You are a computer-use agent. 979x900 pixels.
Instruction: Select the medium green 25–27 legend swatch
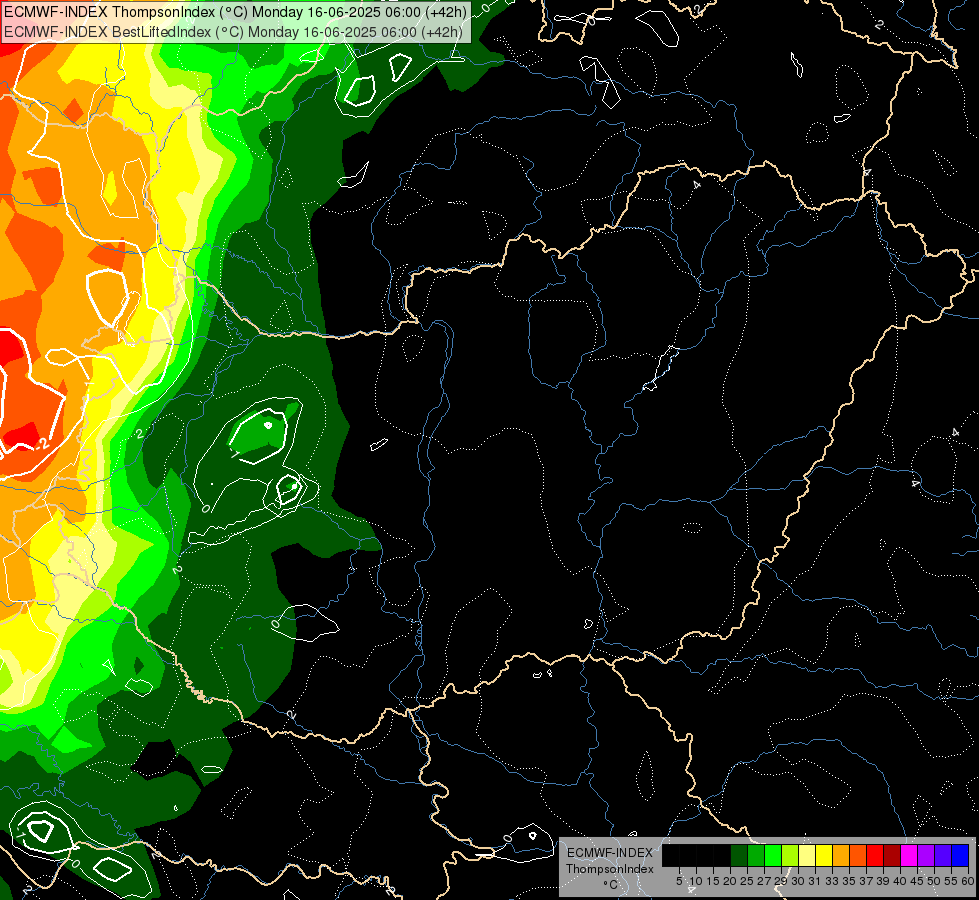click(x=756, y=855)
